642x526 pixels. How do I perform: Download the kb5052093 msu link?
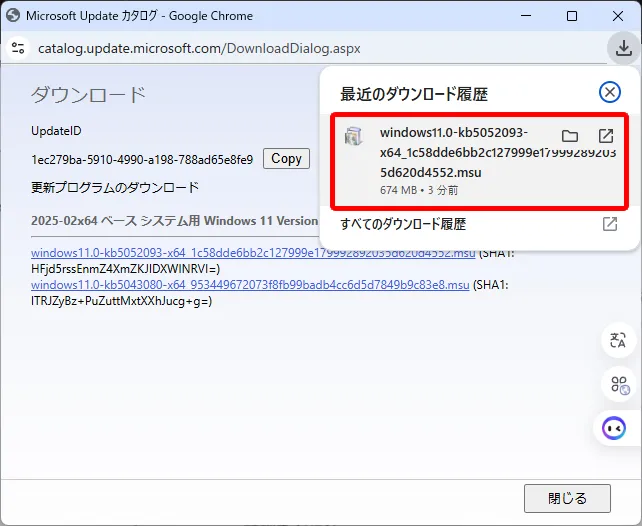(x=253, y=253)
